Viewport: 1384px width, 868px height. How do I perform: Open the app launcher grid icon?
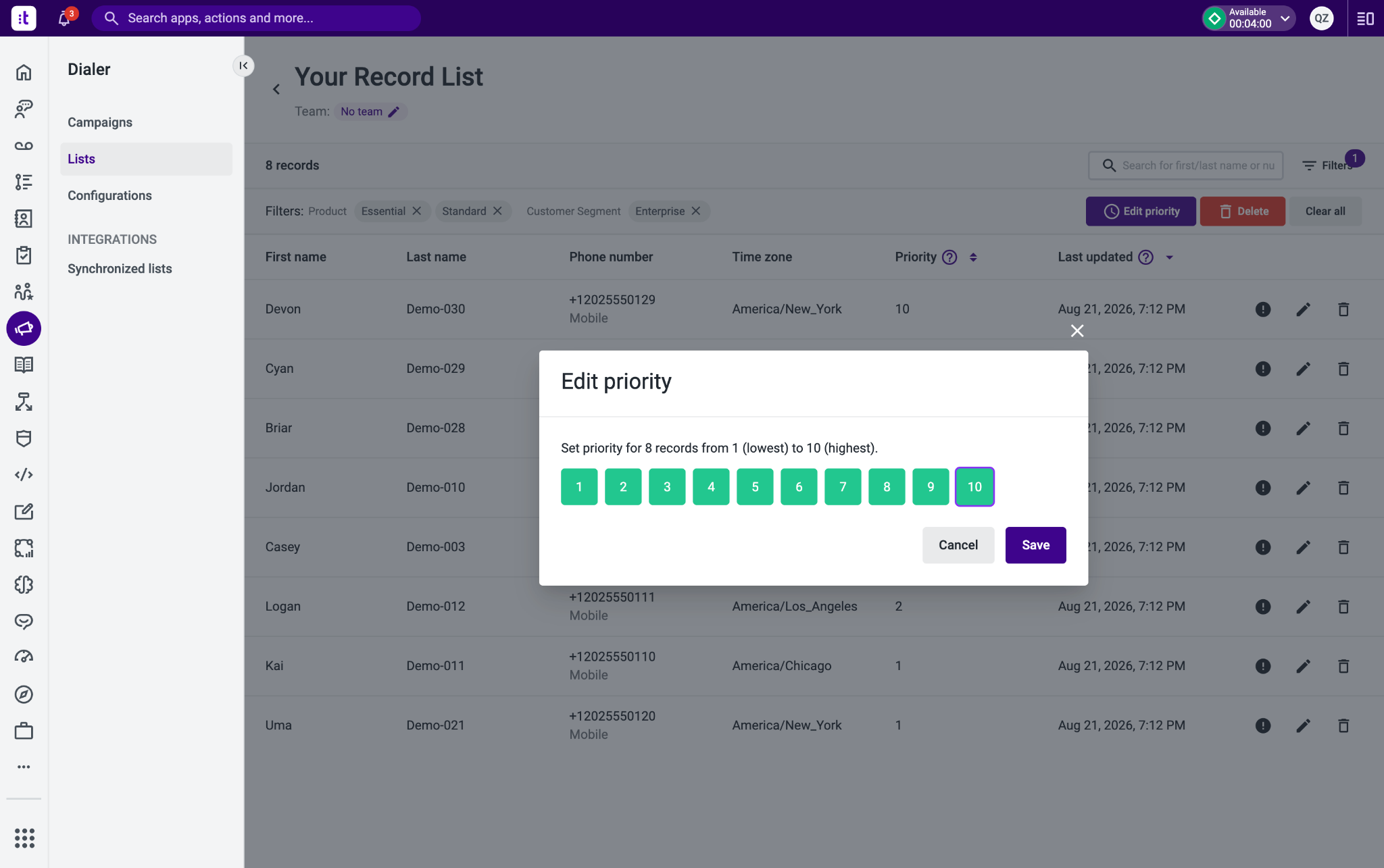point(24,838)
